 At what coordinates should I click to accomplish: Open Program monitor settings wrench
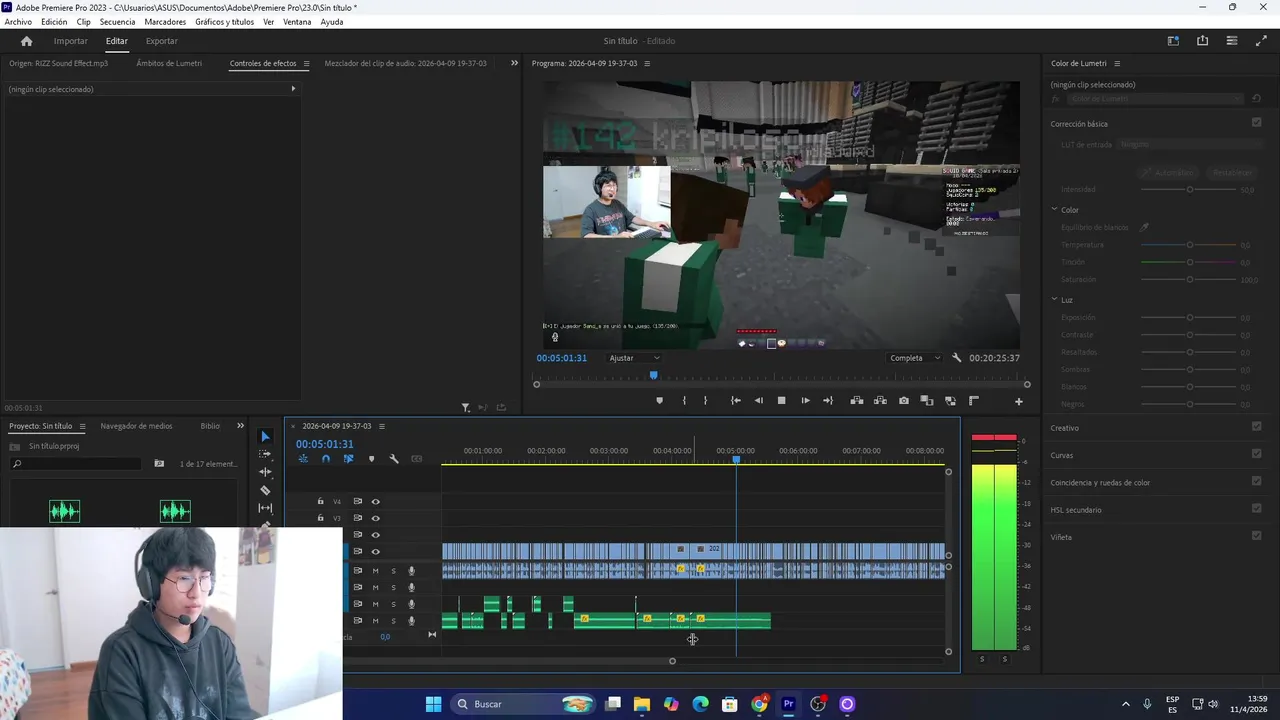click(957, 358)
